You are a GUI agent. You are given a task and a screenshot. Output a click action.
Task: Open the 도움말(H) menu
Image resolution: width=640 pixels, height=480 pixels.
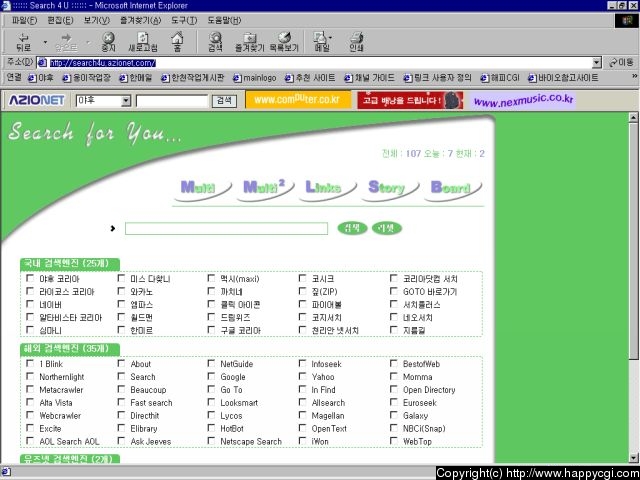pyautogui.click(x=224, y=20)
